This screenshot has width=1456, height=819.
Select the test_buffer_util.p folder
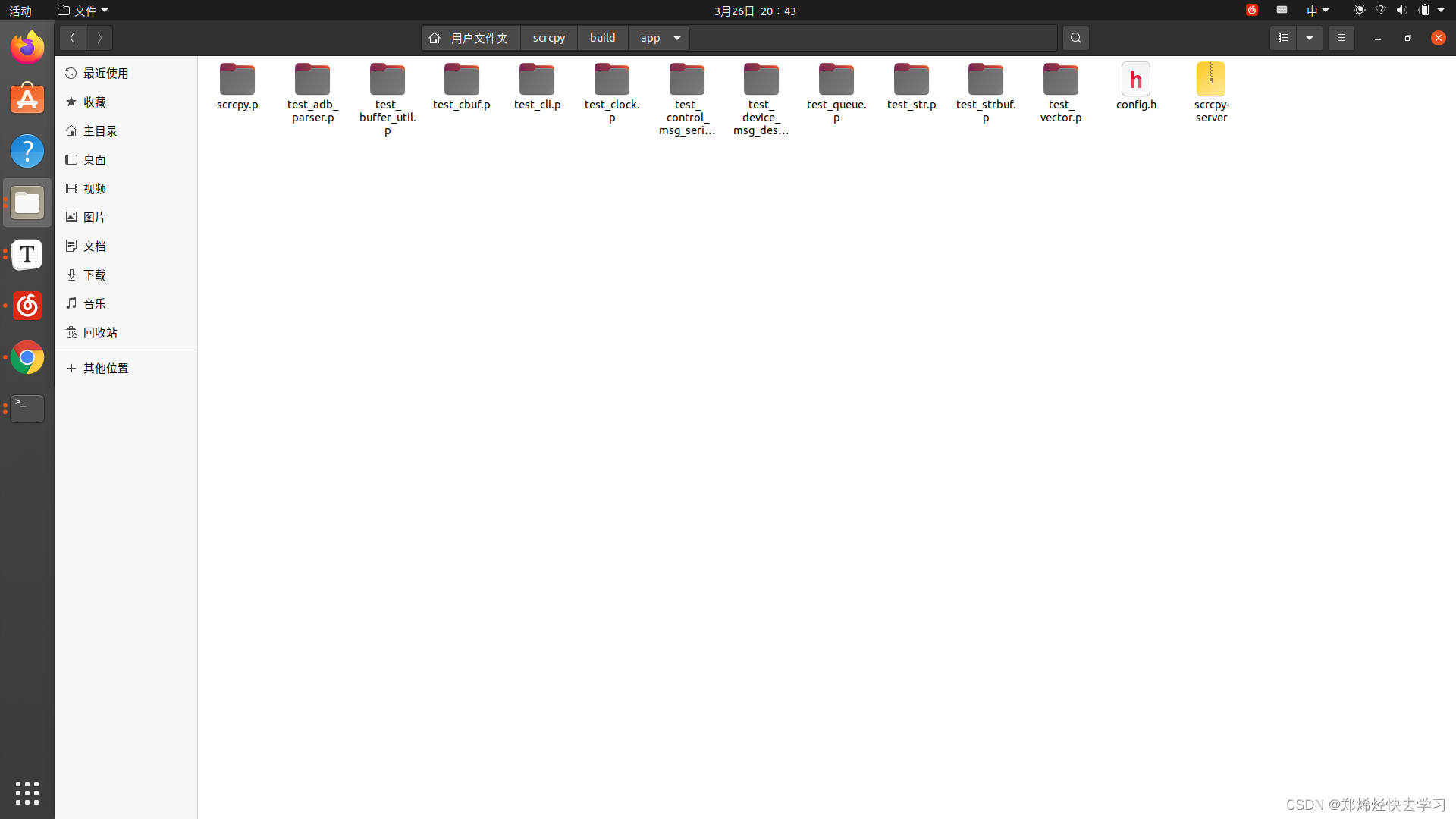(x=388, y=99)
